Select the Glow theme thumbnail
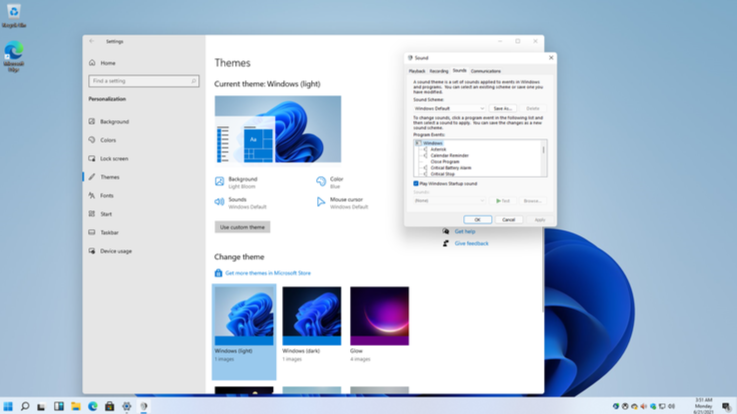 point(379,316)
